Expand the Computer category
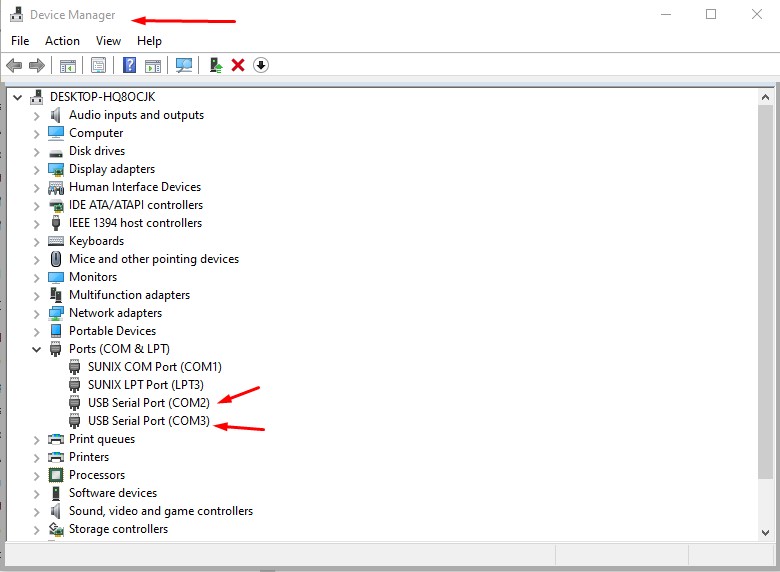This screenshot has width=780, height=572. click(36, 134)
